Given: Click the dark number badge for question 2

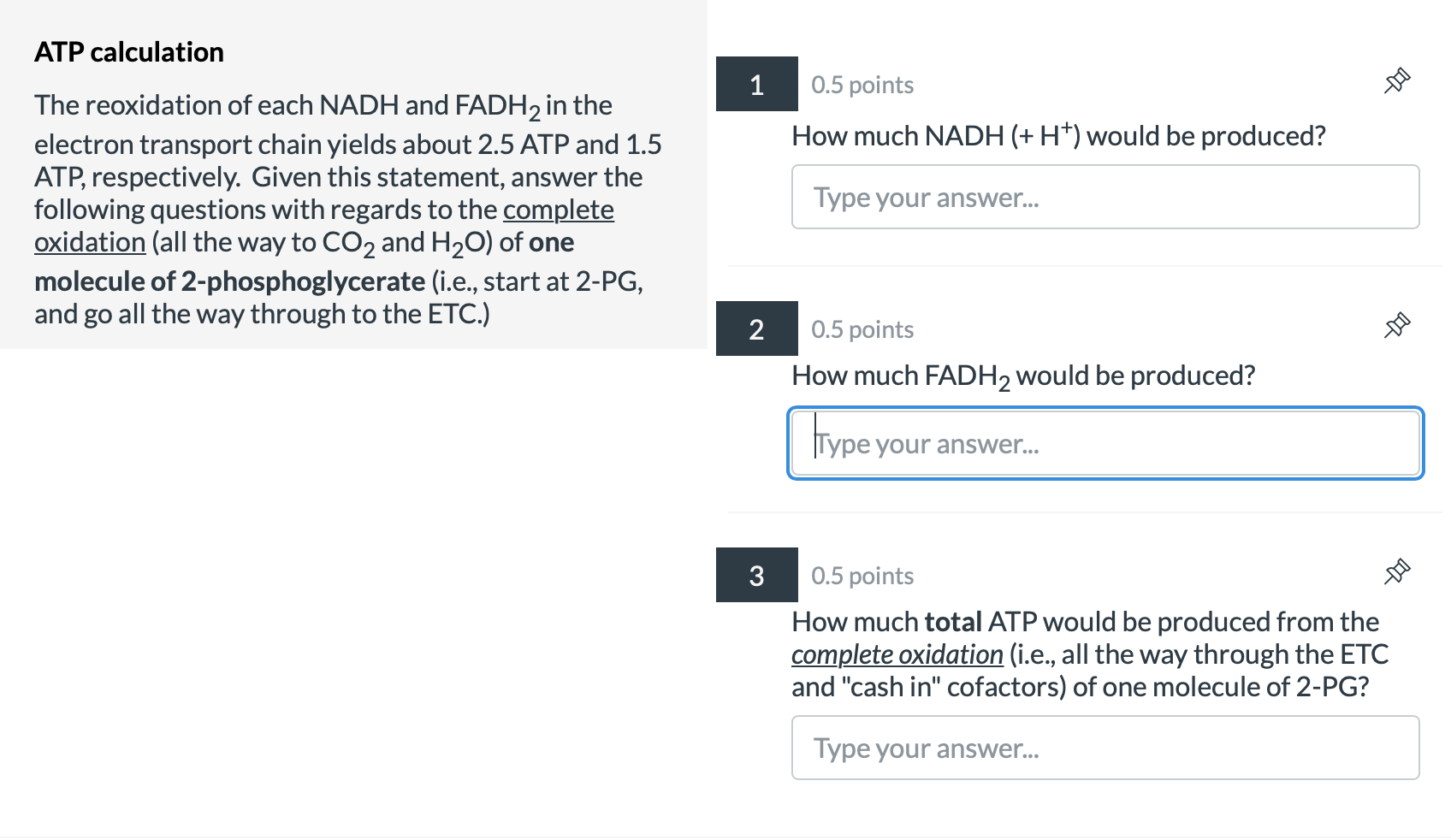Looking at the screenshot, I should (x=756, y=329).
